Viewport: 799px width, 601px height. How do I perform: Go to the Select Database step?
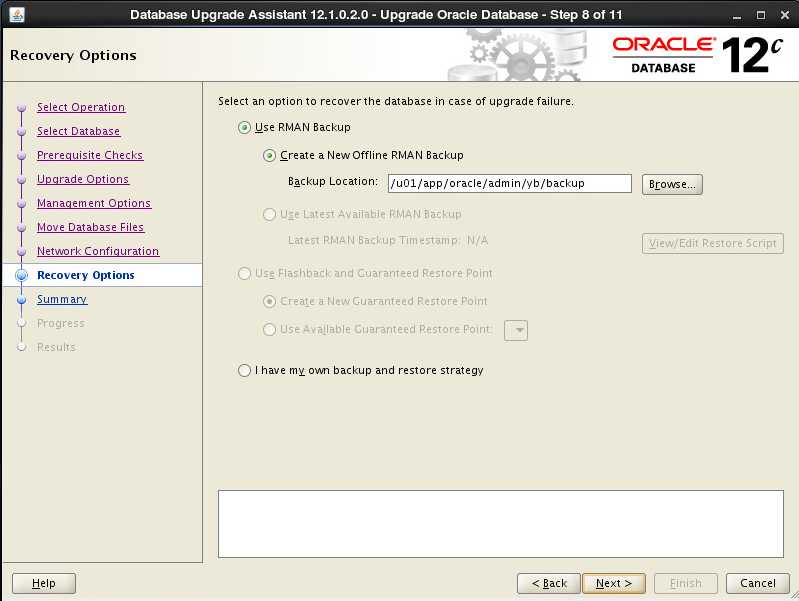pyautogui.click(x=78, y=131)
